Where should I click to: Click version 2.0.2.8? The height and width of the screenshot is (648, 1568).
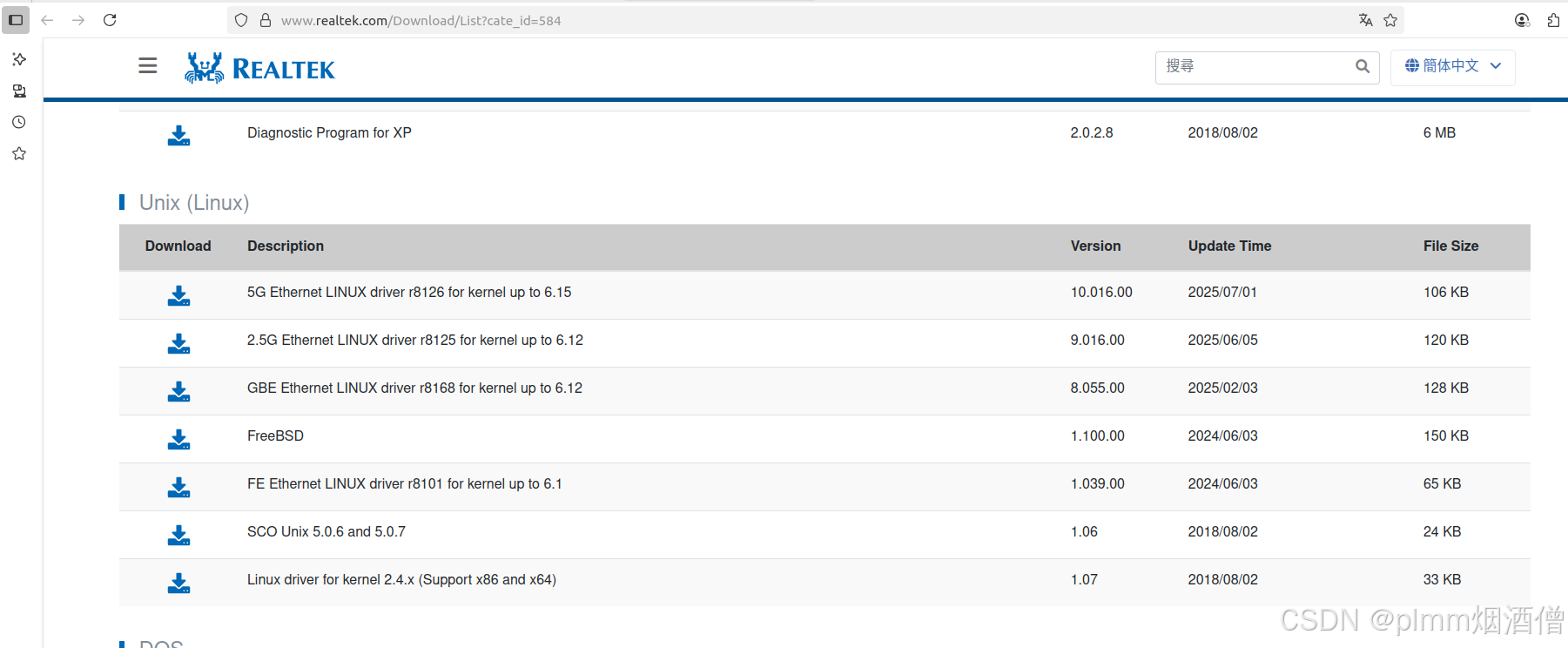[1092, 133]
